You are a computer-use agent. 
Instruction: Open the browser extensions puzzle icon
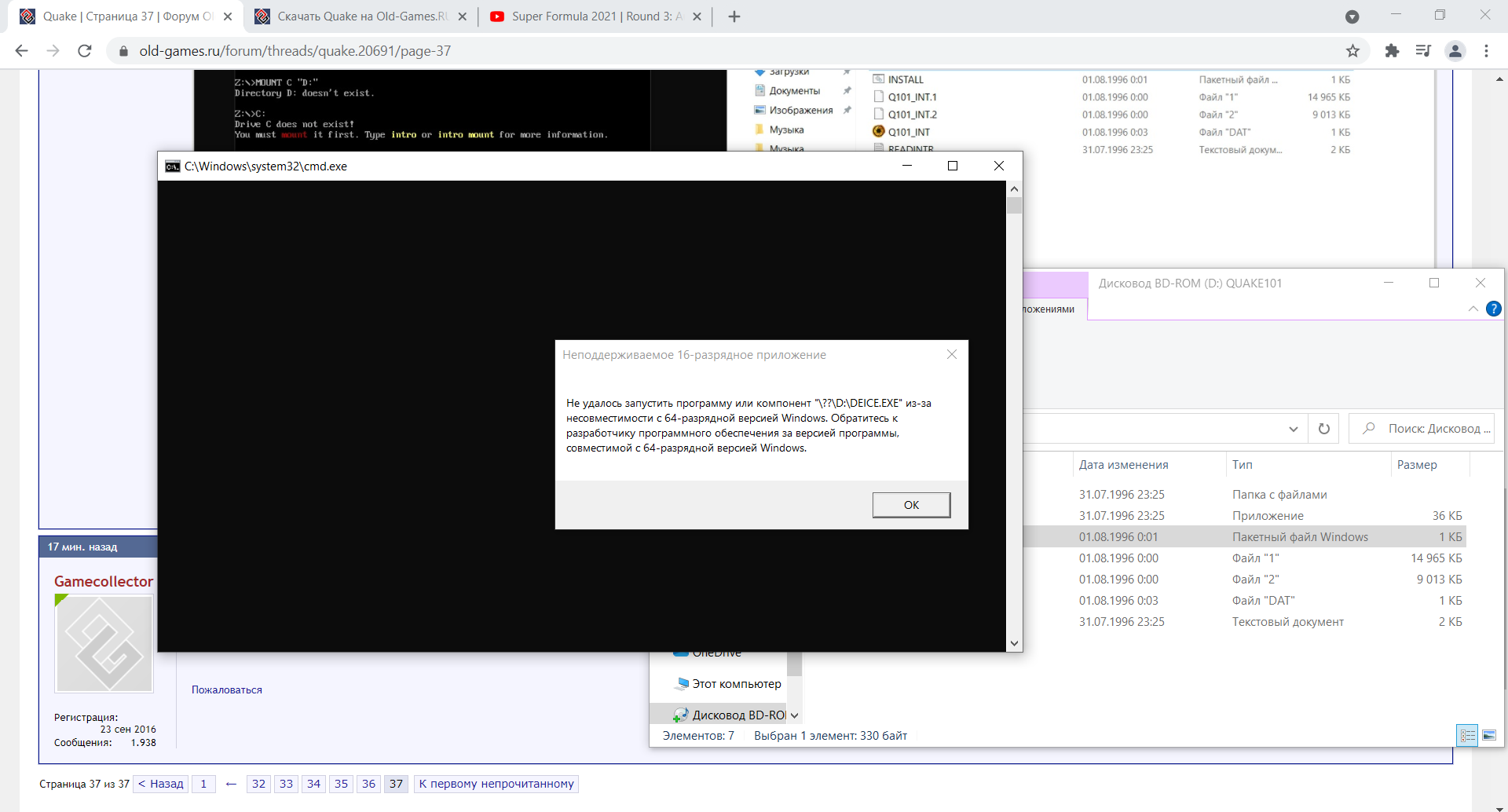pos(1392,51)
